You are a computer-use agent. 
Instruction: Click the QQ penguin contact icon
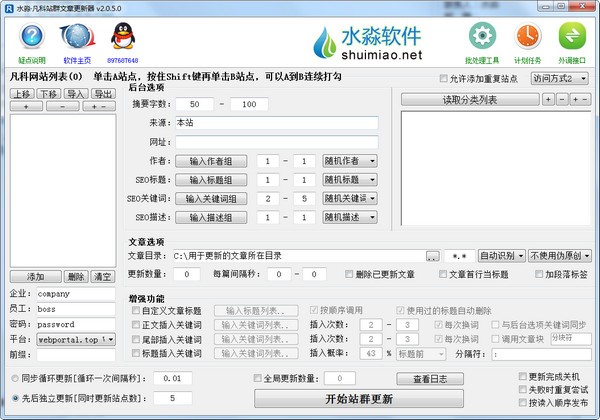pos(123,38)
